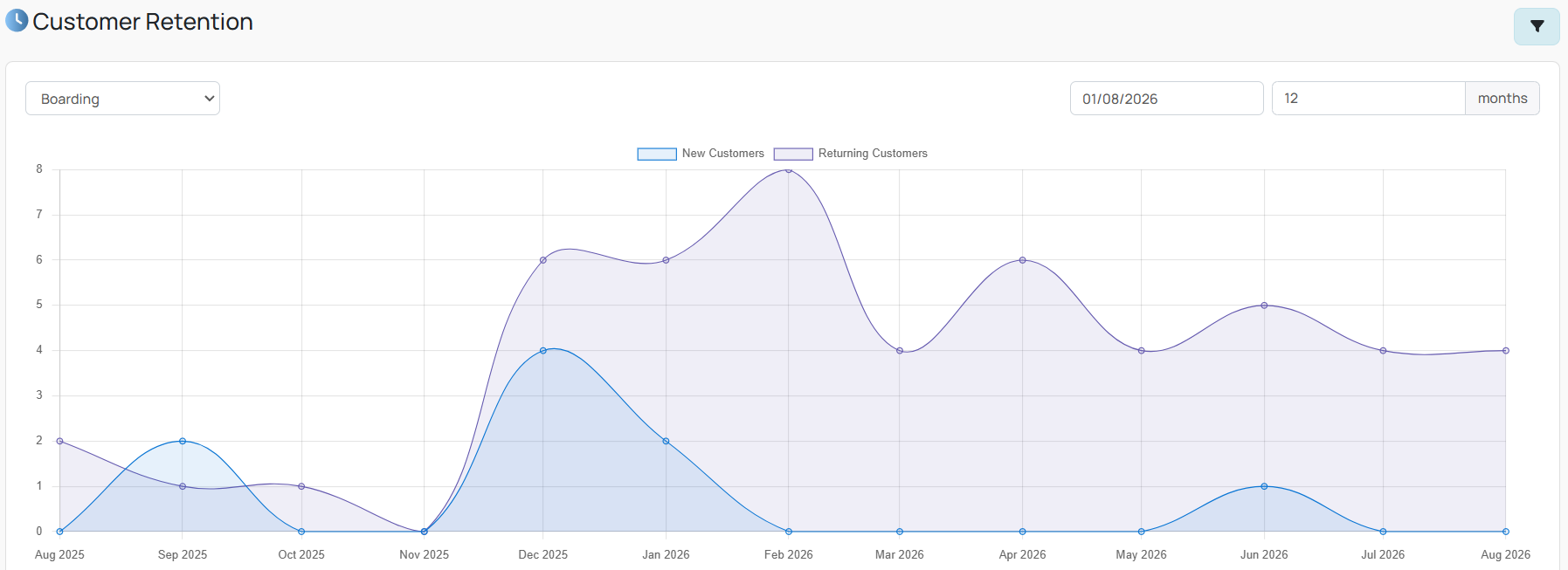Select New Customers point at Oct 2025
The height and width of the screenshot is (570, 1568).
pos(301,532)
